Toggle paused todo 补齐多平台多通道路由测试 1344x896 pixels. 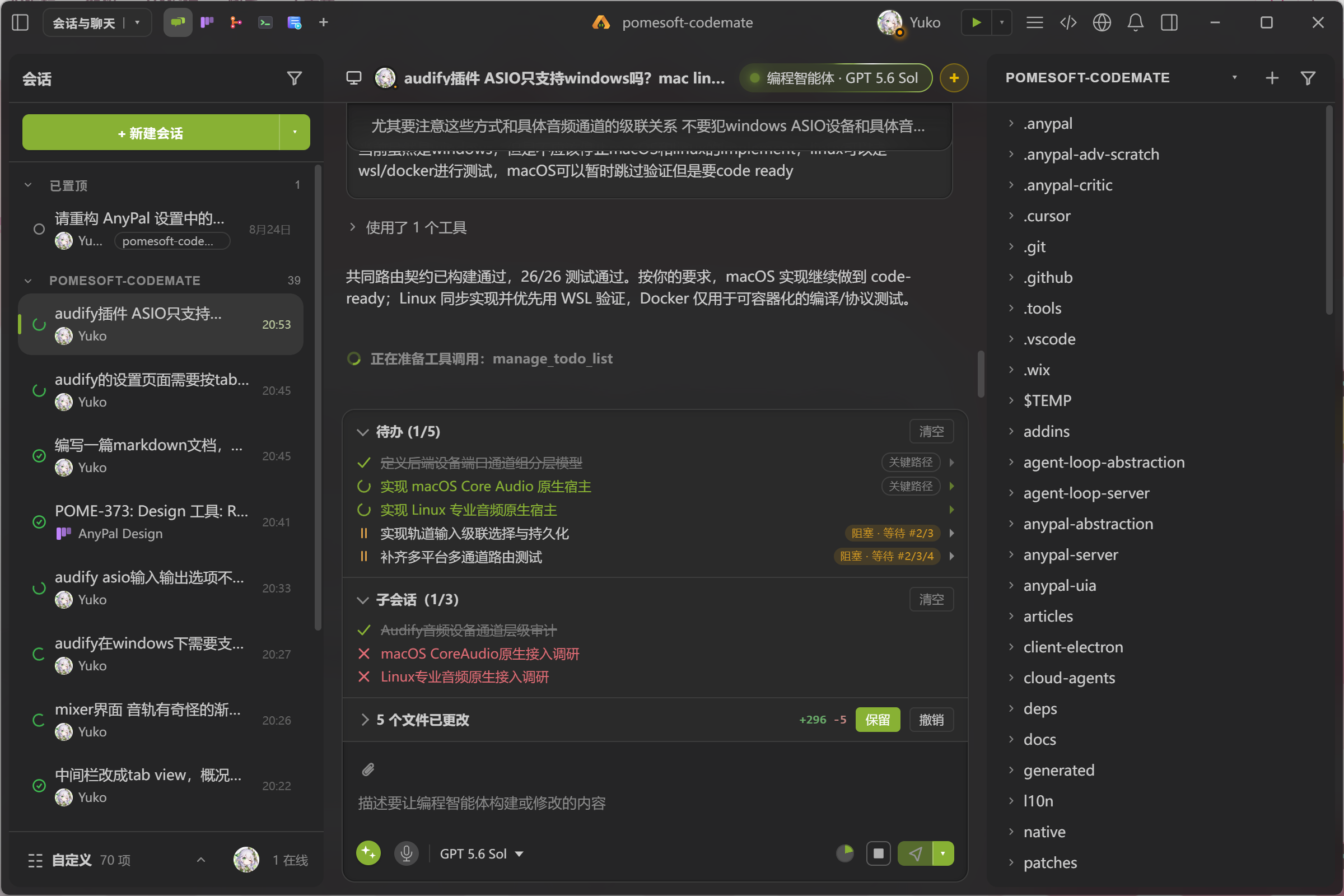[x=363, y=556]
